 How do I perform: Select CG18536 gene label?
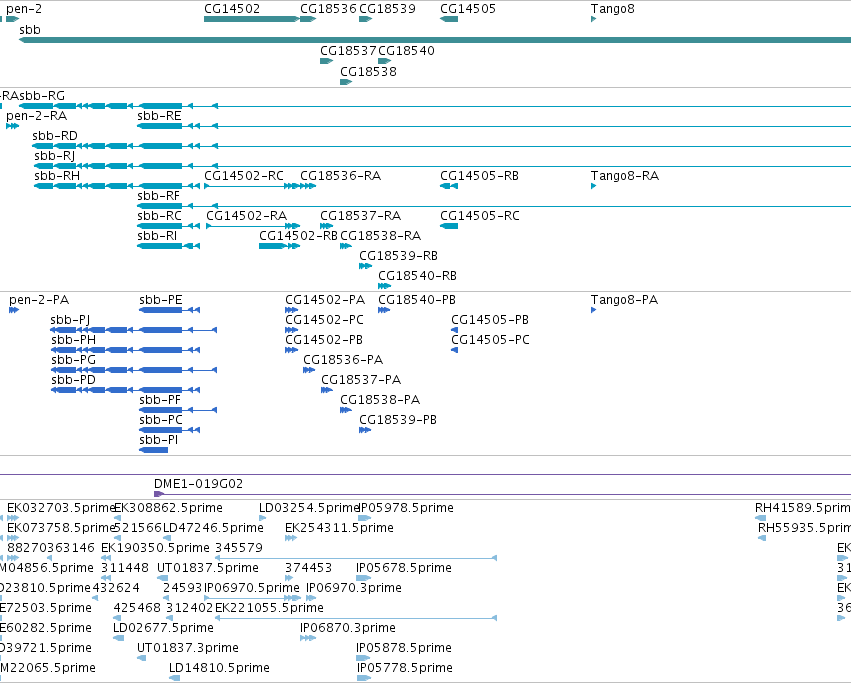pos(328,9)
